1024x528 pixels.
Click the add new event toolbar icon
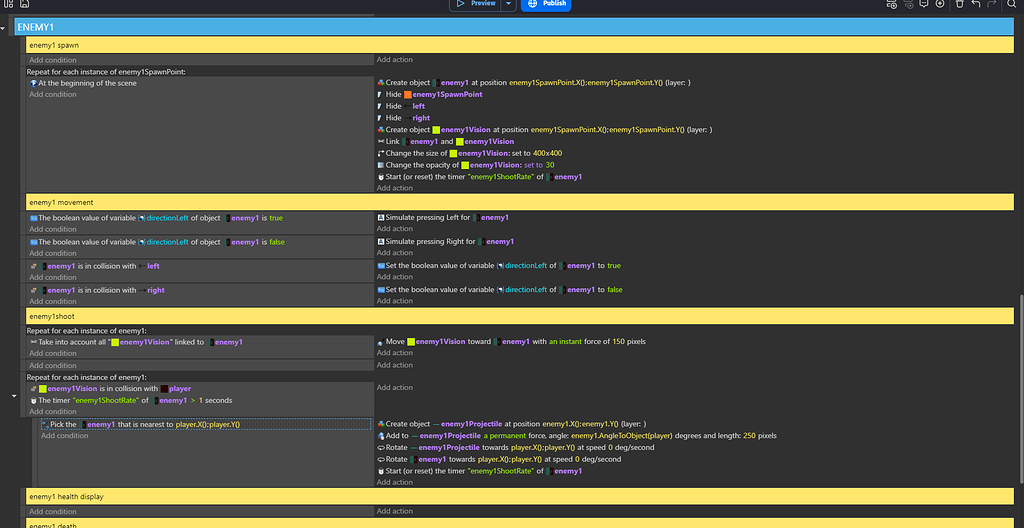coord(891,4)
